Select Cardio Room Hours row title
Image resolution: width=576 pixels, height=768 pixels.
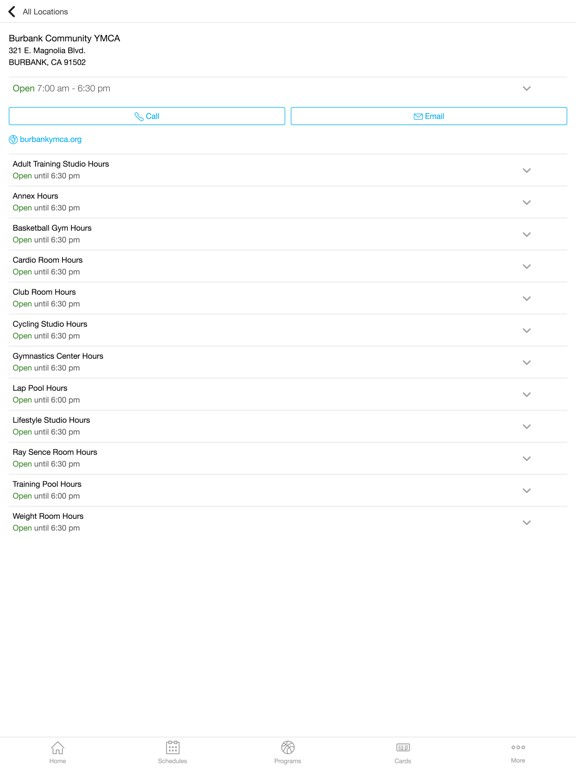(48, 260)
